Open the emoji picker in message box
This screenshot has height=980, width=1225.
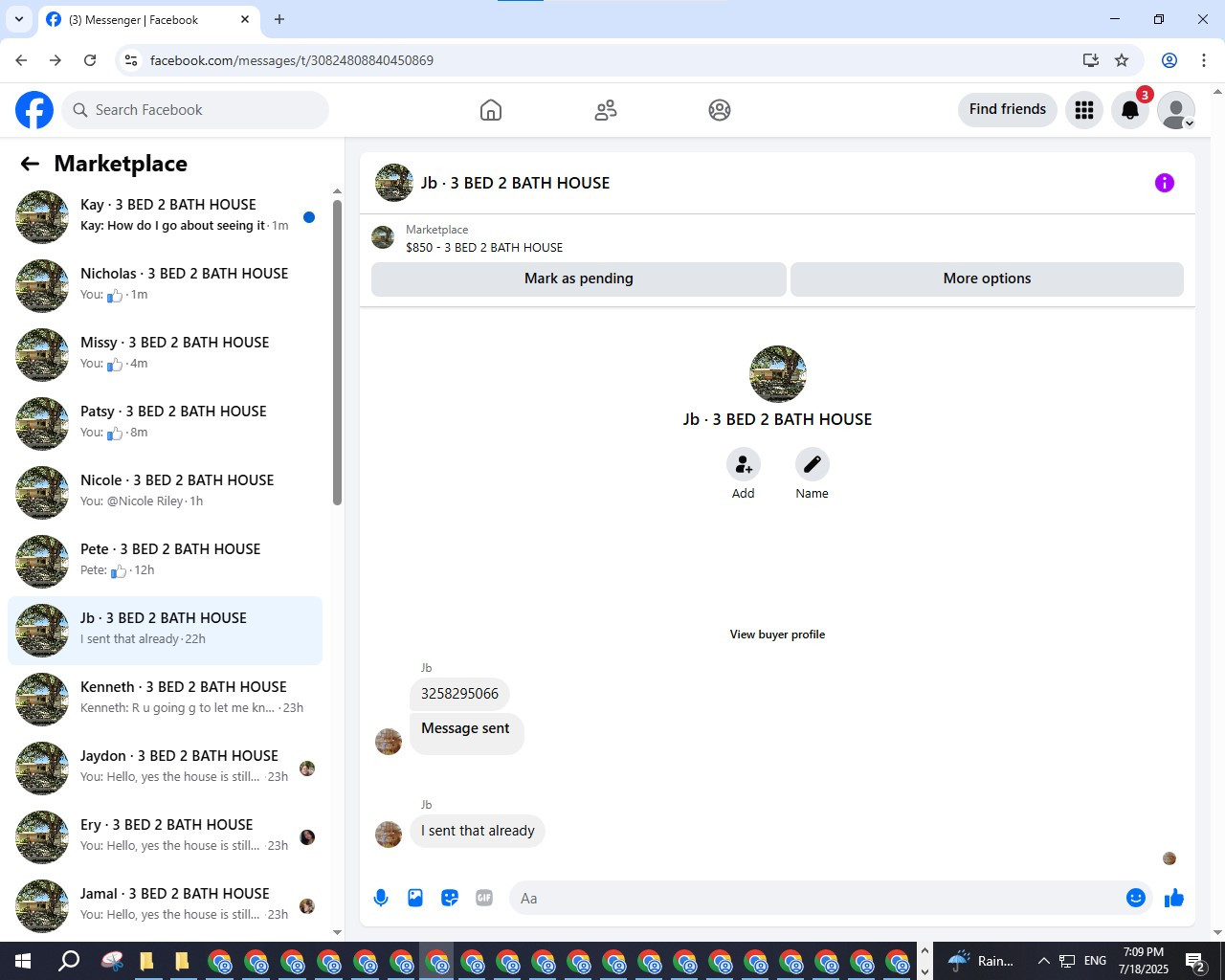click(x=1136, y=898)
